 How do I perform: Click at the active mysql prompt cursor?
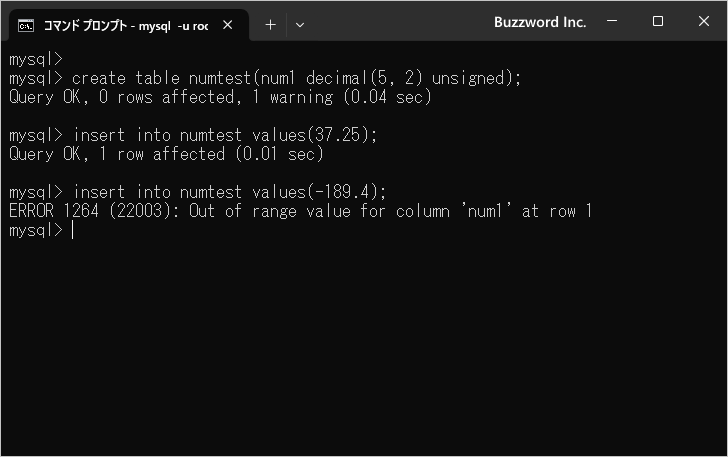click(x=73, y=230)
